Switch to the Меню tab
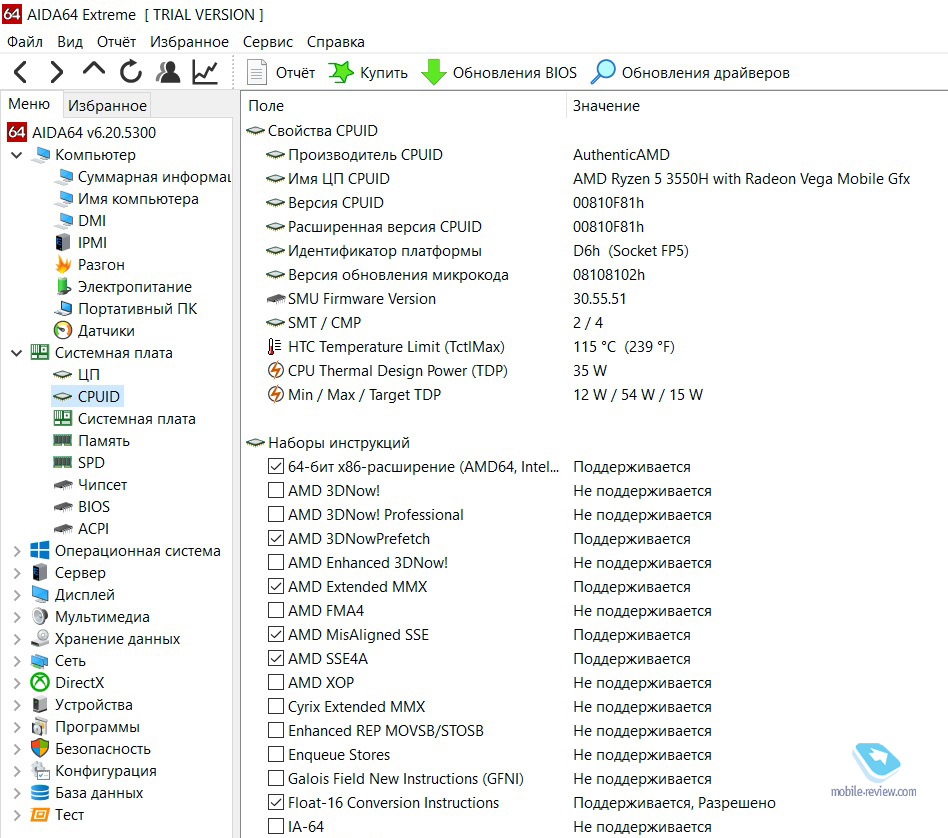Screen dimensions: 948x838 pyautogui.click(x=29, y=104)
